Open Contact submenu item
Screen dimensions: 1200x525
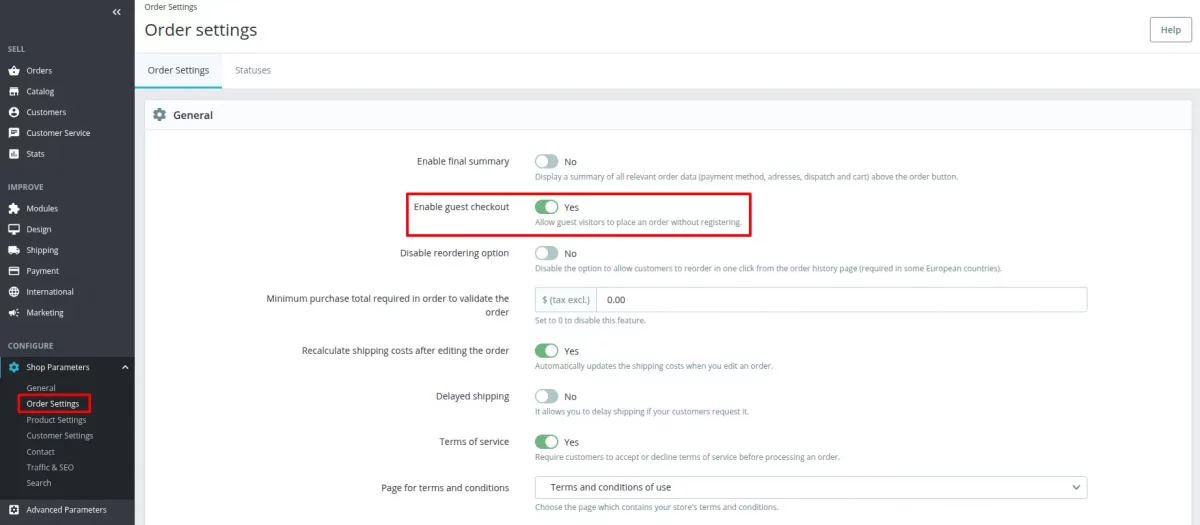coord(41,452)
